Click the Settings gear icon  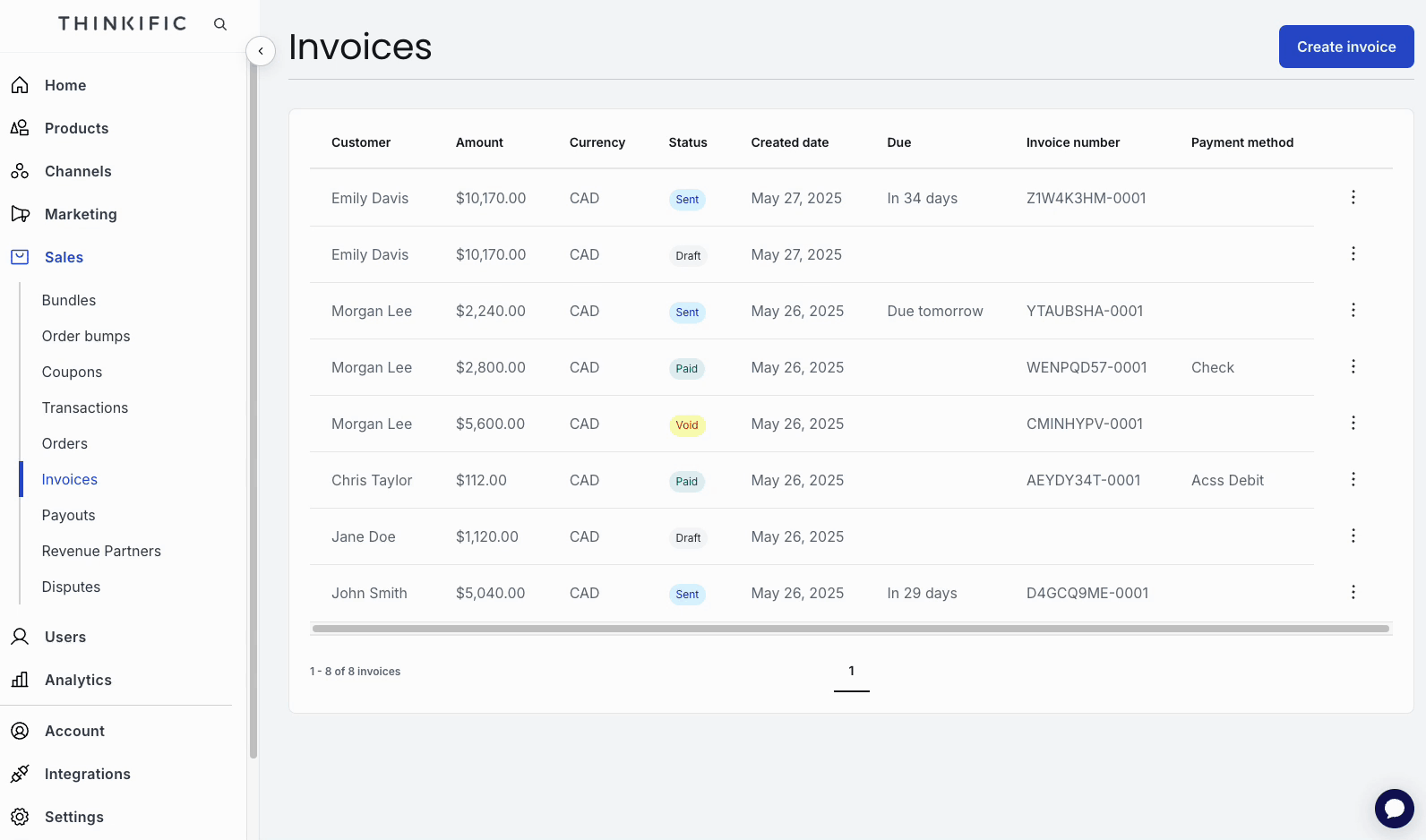pos(20,817)
